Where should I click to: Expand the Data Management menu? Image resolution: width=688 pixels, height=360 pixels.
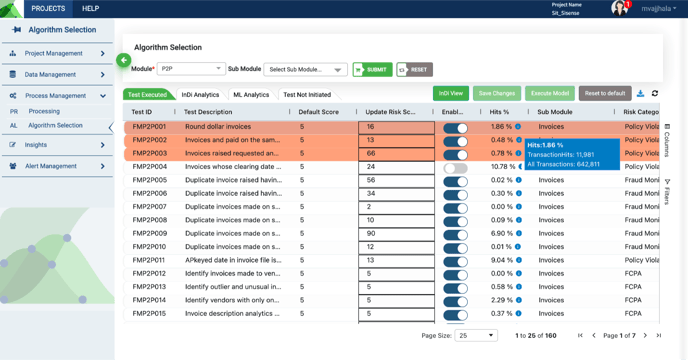coord(102,74)
